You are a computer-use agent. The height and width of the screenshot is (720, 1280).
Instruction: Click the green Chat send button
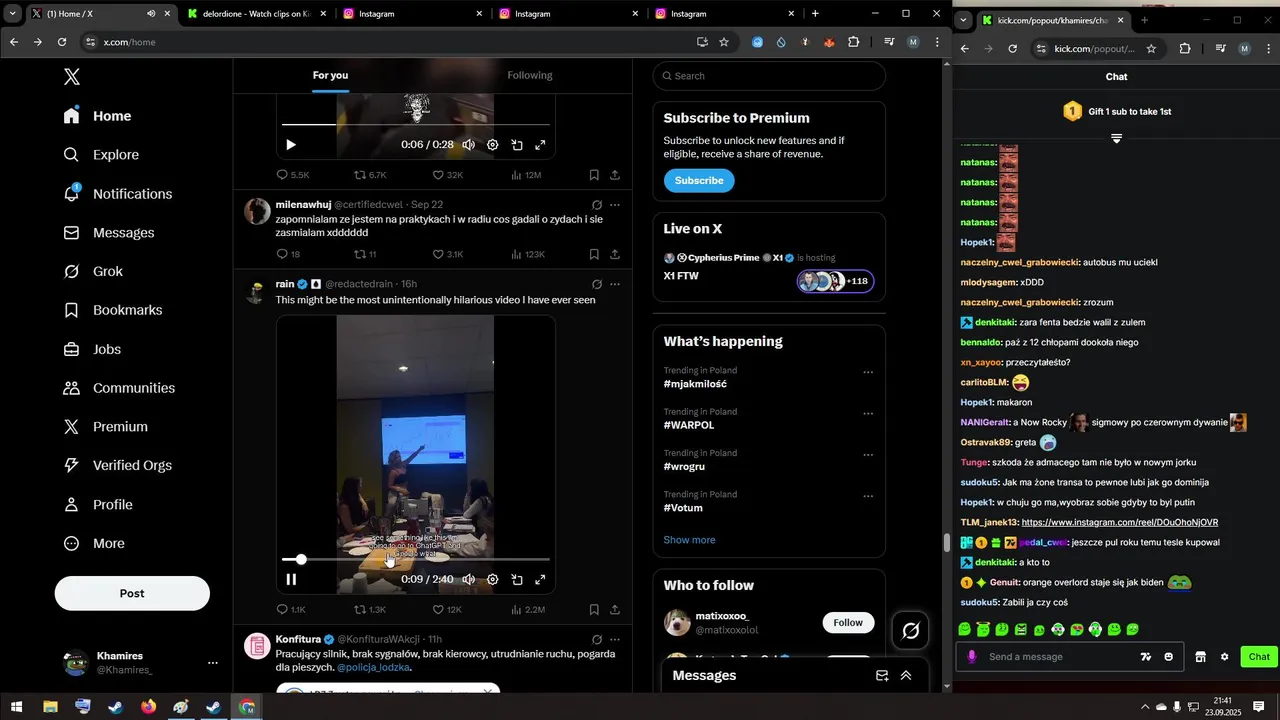tap(1259, 657)
